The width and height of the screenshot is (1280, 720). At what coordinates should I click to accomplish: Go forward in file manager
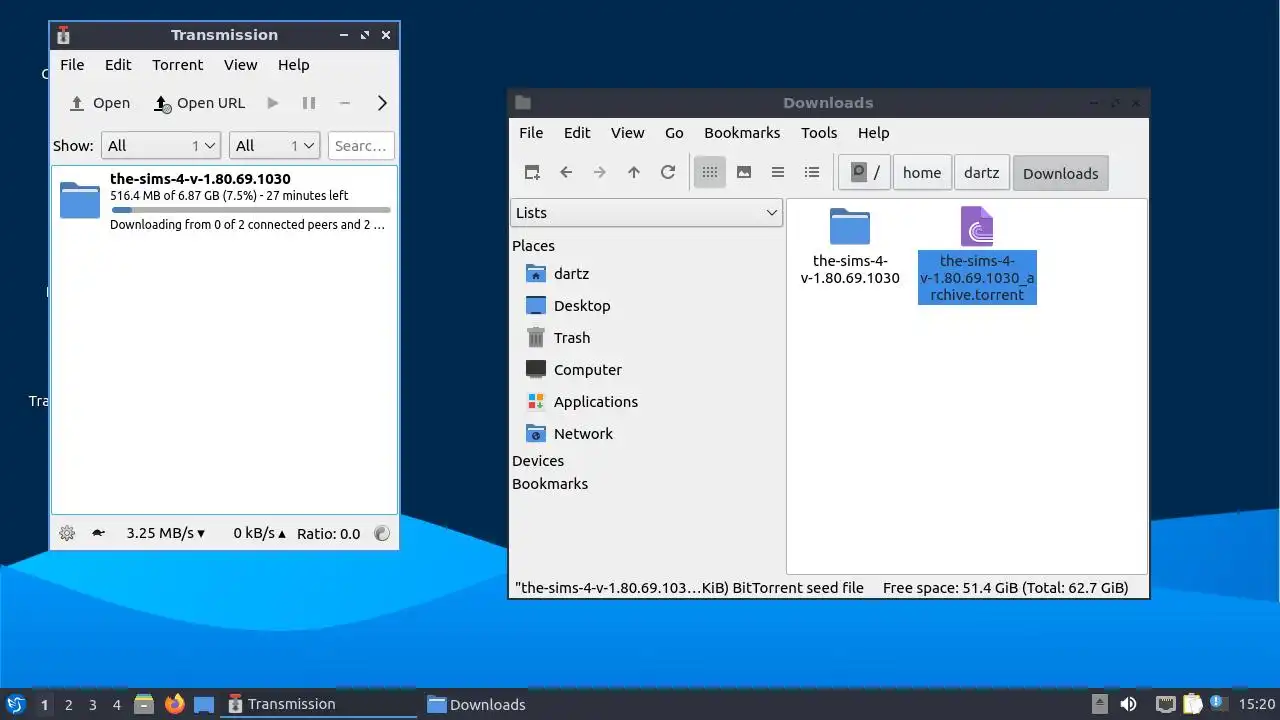click(x=600, y=172)
